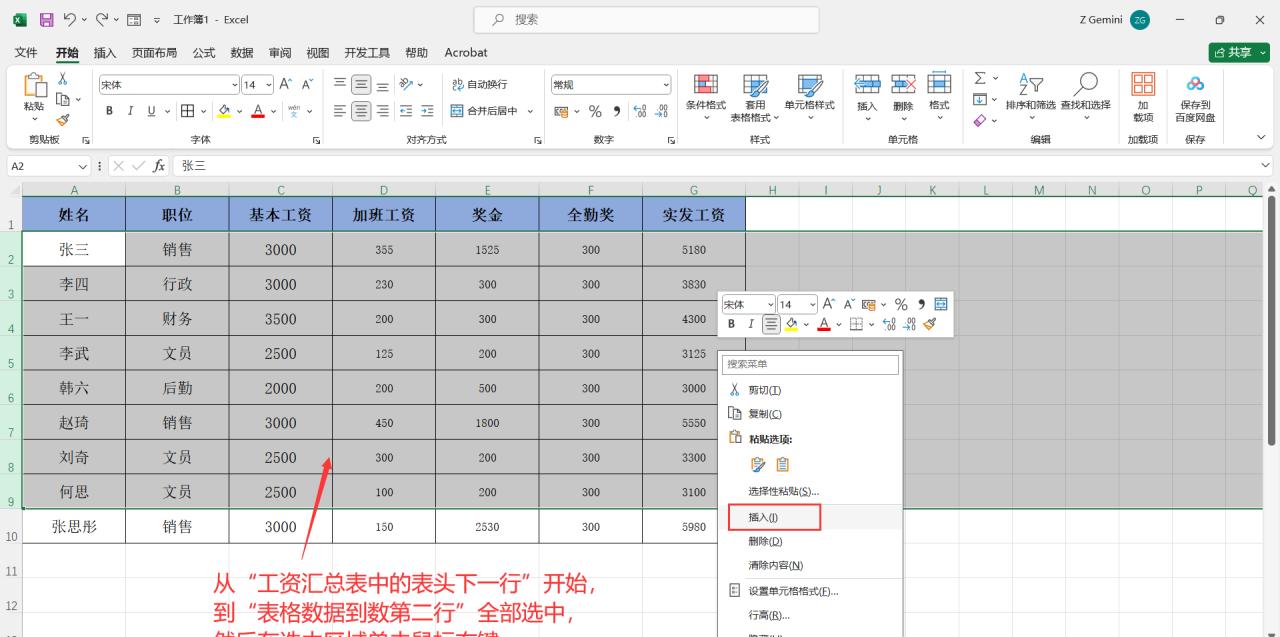Open the Page Layout (页面布局) tab
1280x637 pixels.
coord(154,52)
